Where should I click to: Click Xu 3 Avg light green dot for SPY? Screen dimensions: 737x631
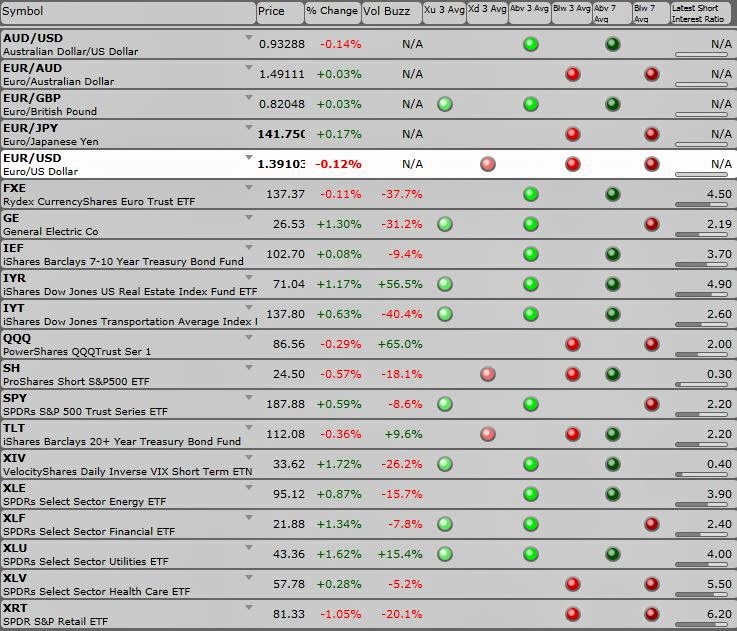[445, 404]
